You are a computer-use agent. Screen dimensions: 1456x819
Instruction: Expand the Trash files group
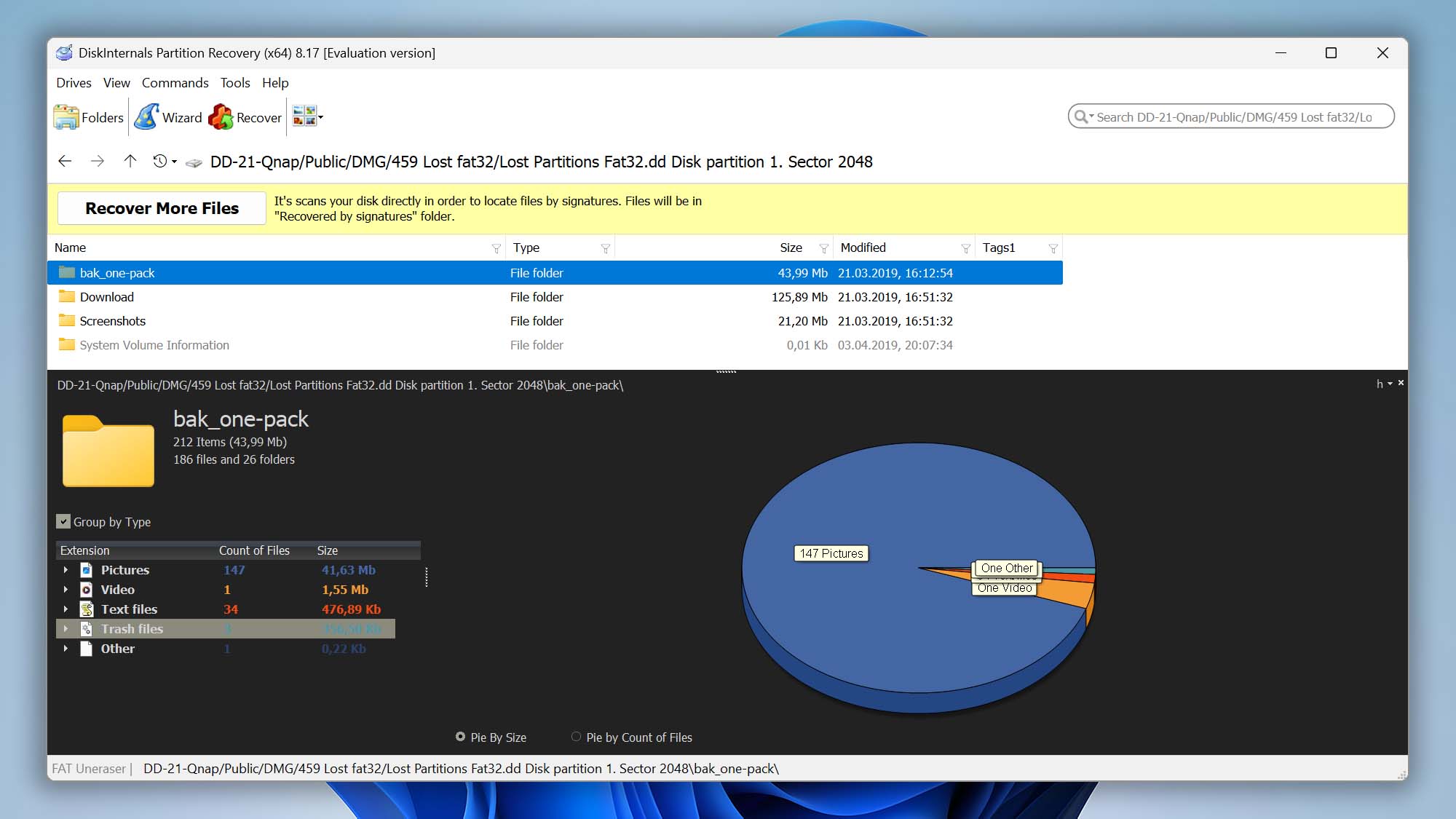click(x=66, y=629)
